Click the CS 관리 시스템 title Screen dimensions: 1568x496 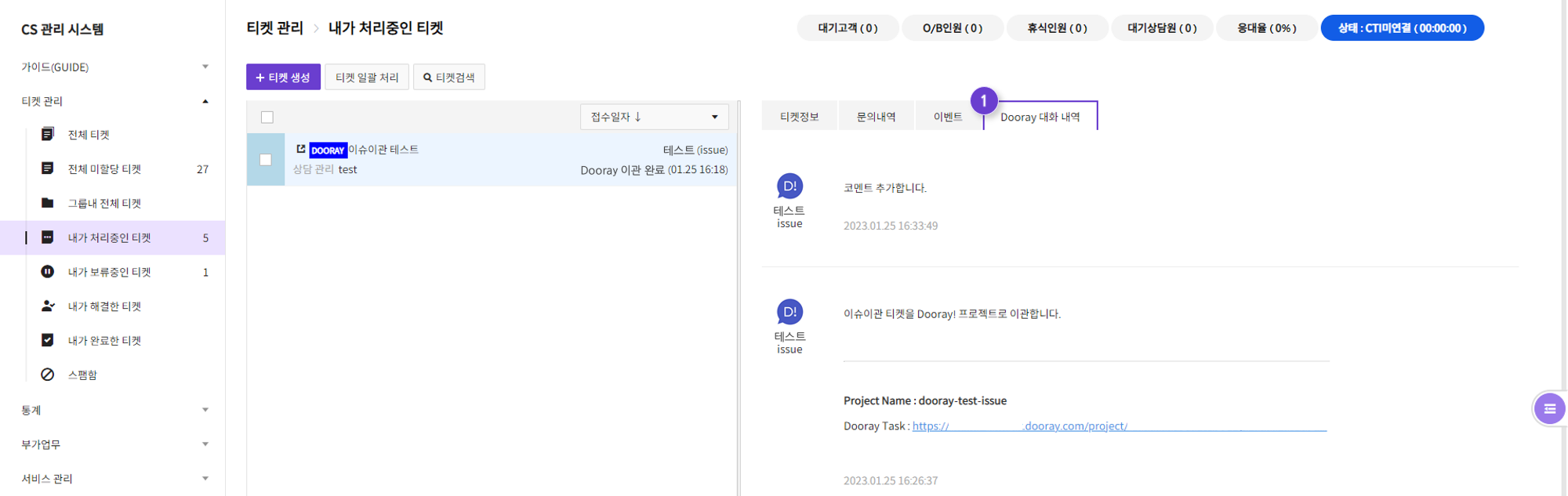[x=63, y=29]
